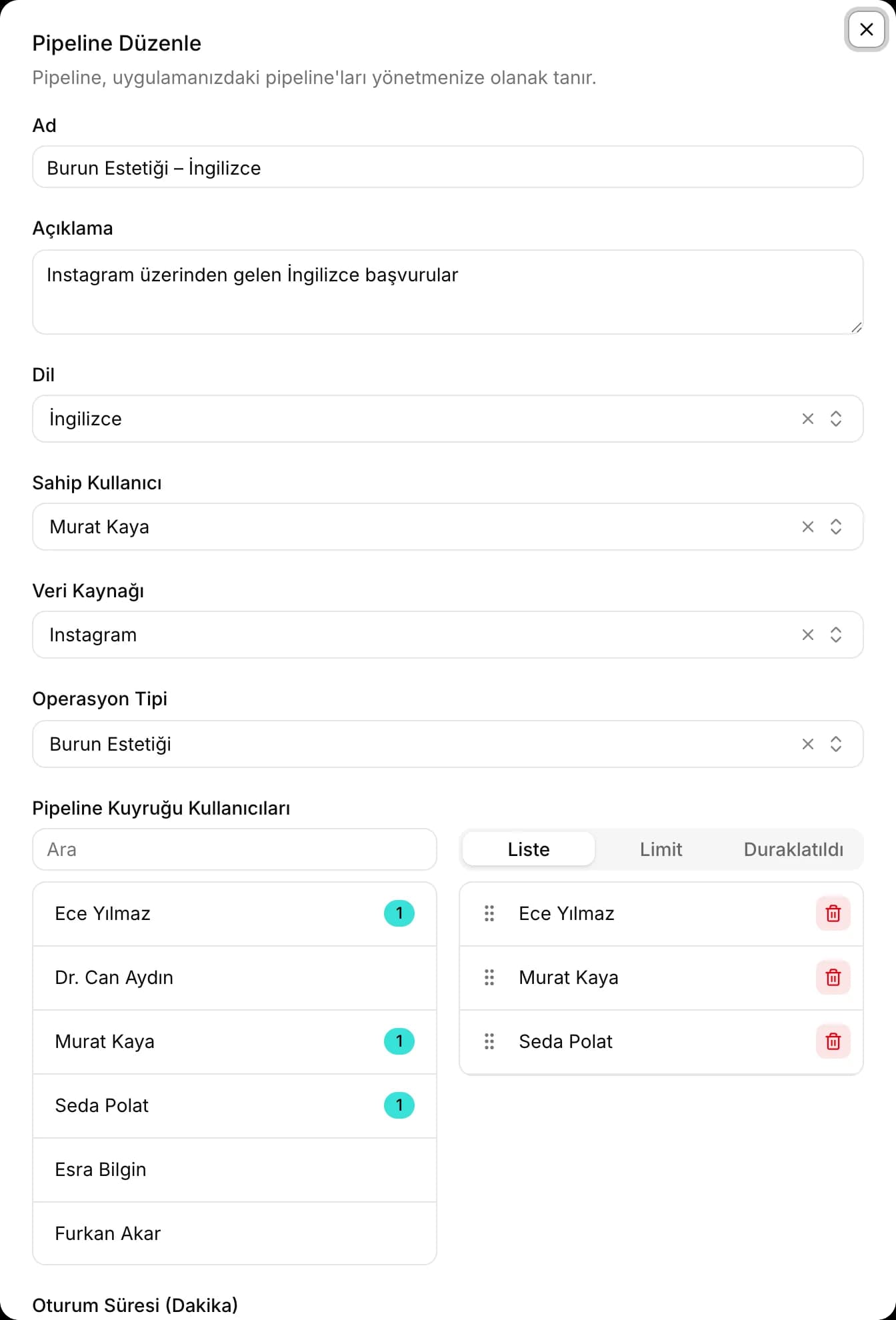The image size is (896, 1320).
Task: Clear the Sahip Kullanıcı selection
Action: click(808, 527)
